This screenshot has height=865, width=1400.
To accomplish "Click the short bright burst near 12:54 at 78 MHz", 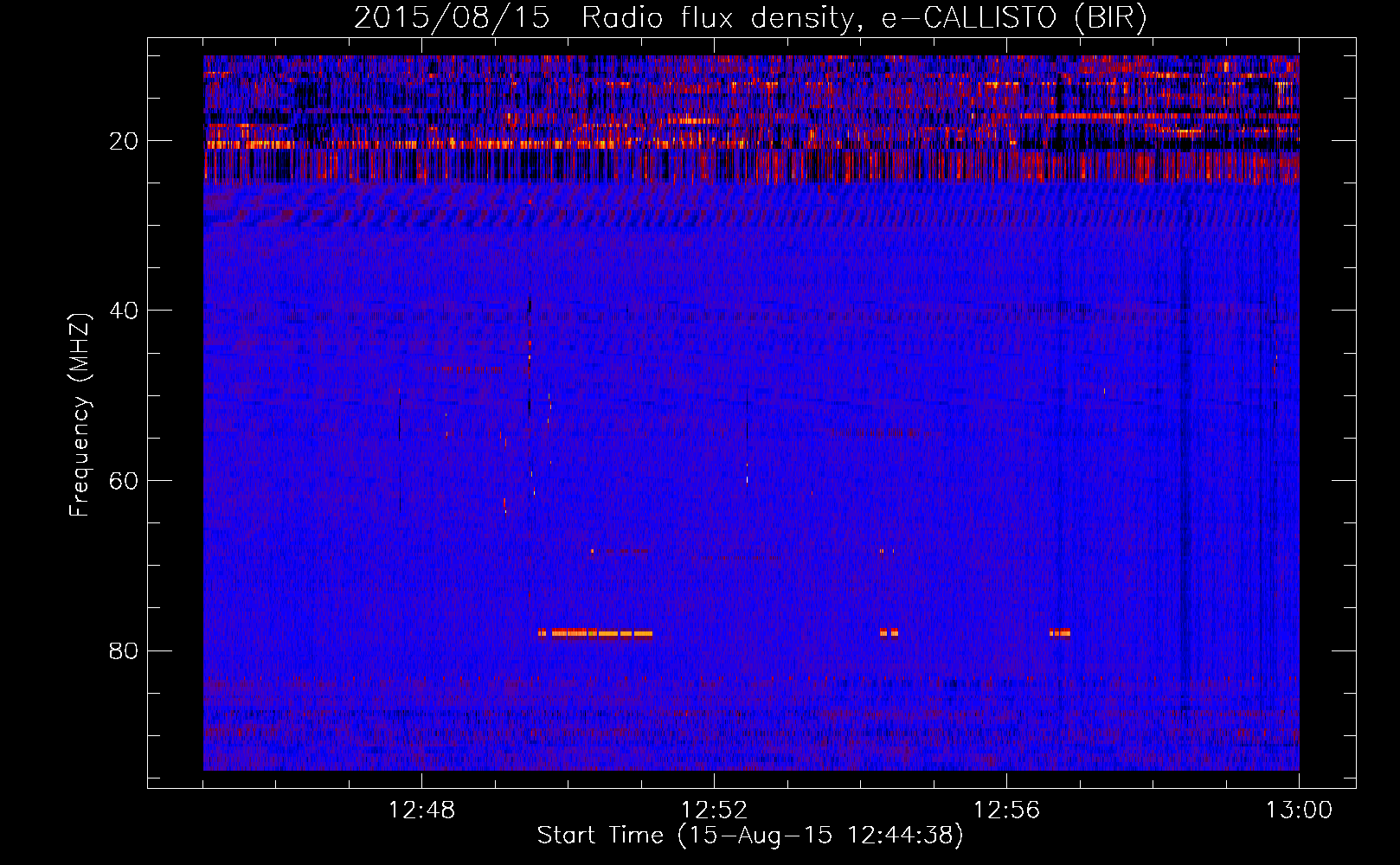I will coord(889,632).
